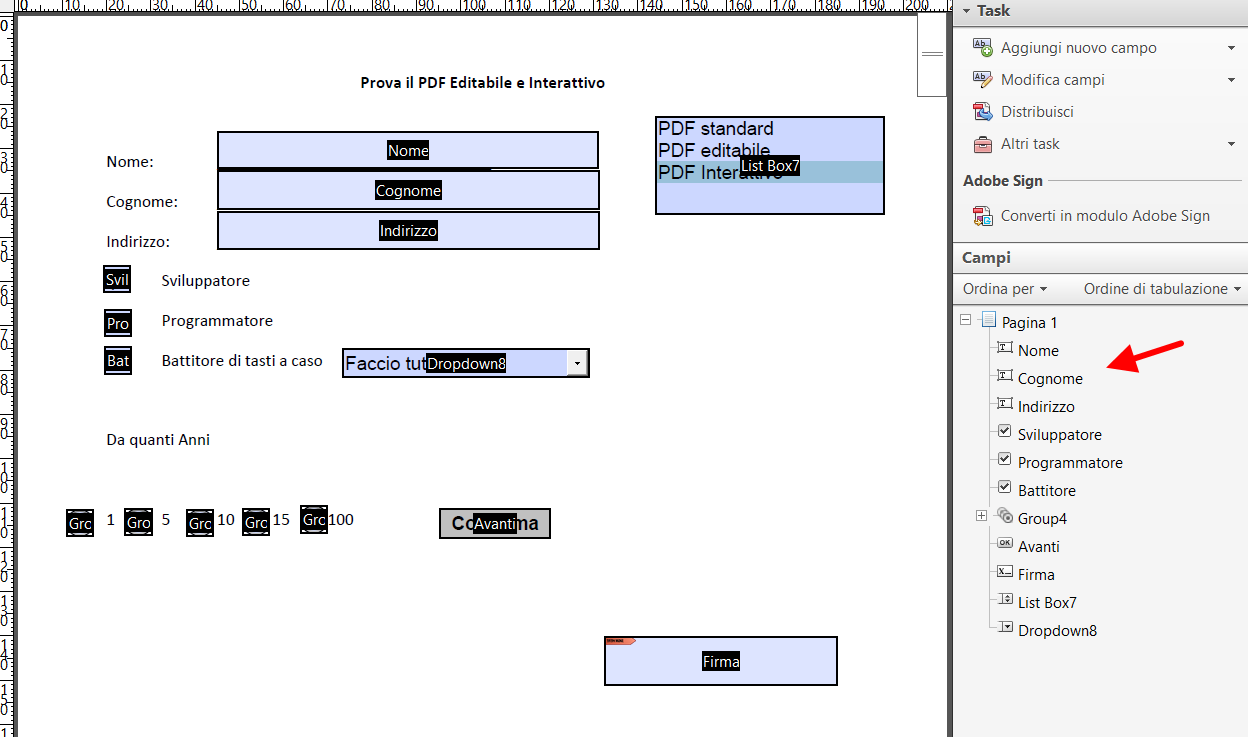Select the radio button labeled 100
1248x737 pixels.
tap(314, 520)
